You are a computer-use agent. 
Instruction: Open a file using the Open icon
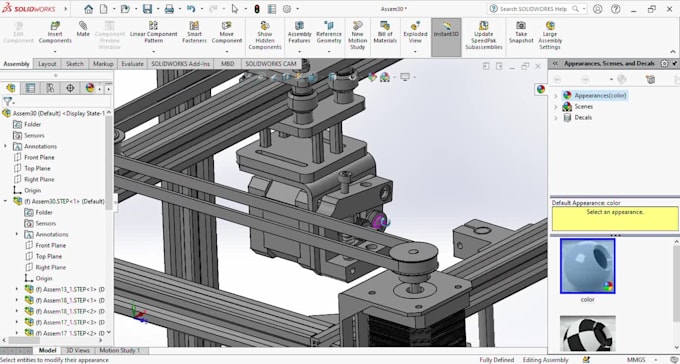pyautogui.click(x=125, y=9)
